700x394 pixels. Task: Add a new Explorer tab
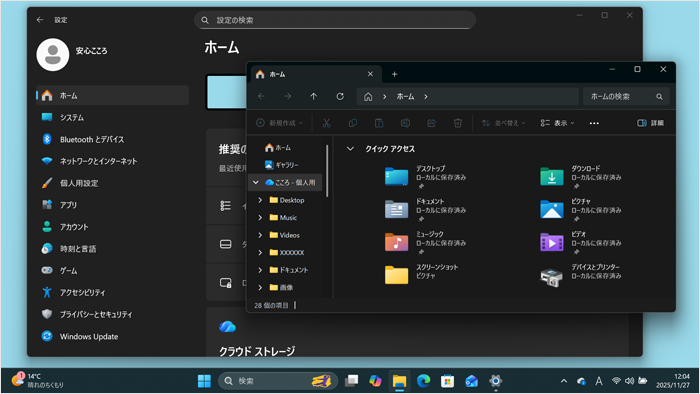[394, 75]
